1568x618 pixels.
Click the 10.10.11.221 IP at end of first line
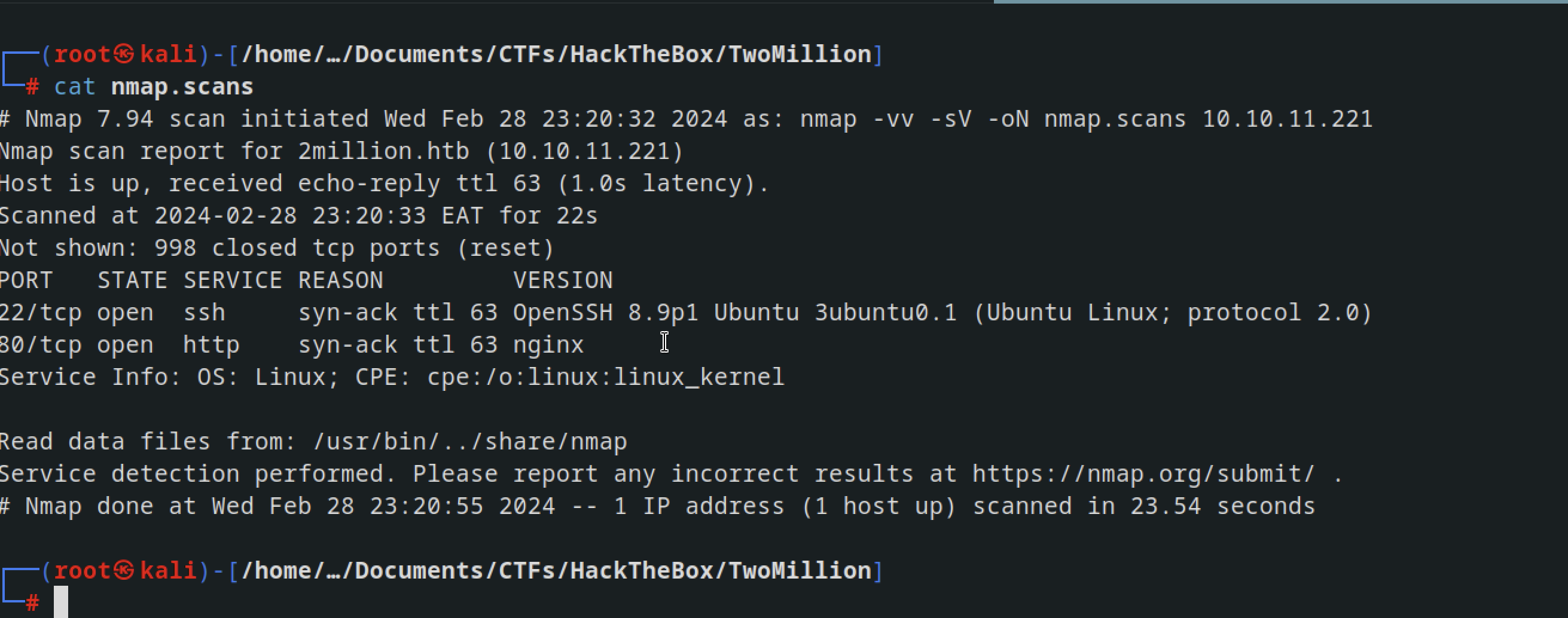1288,118
